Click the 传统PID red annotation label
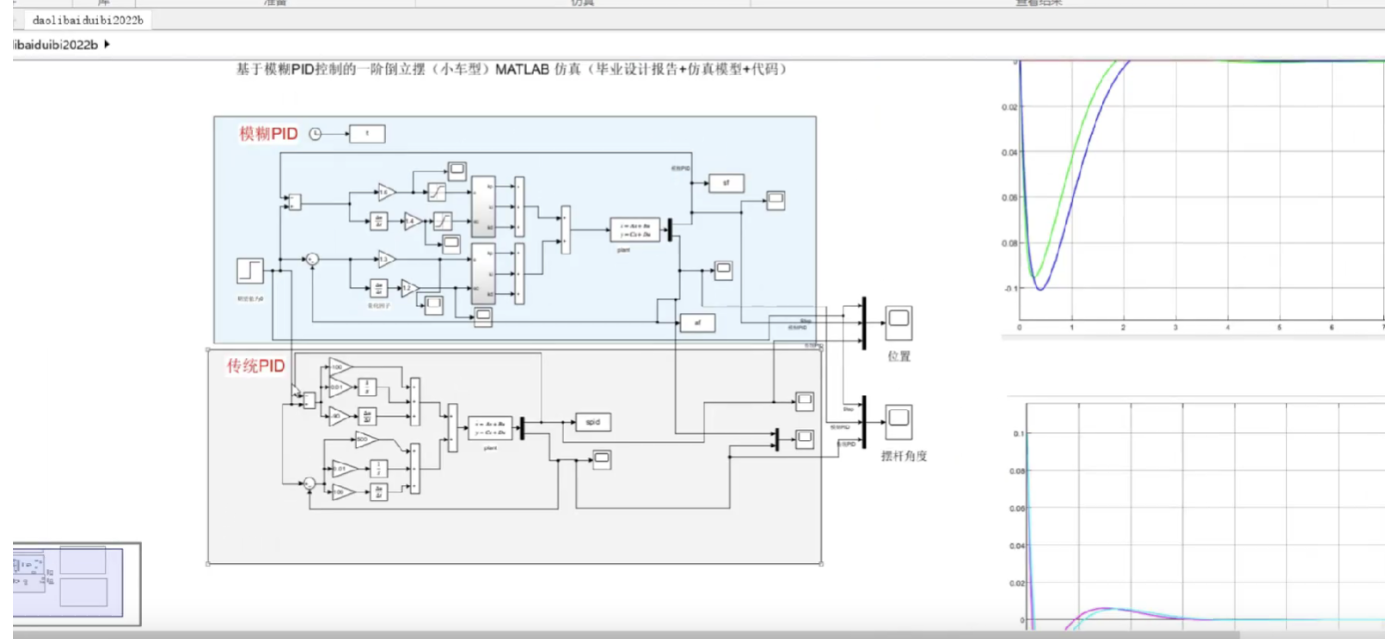Viewport: 1386px width, 639px height. 256,366
